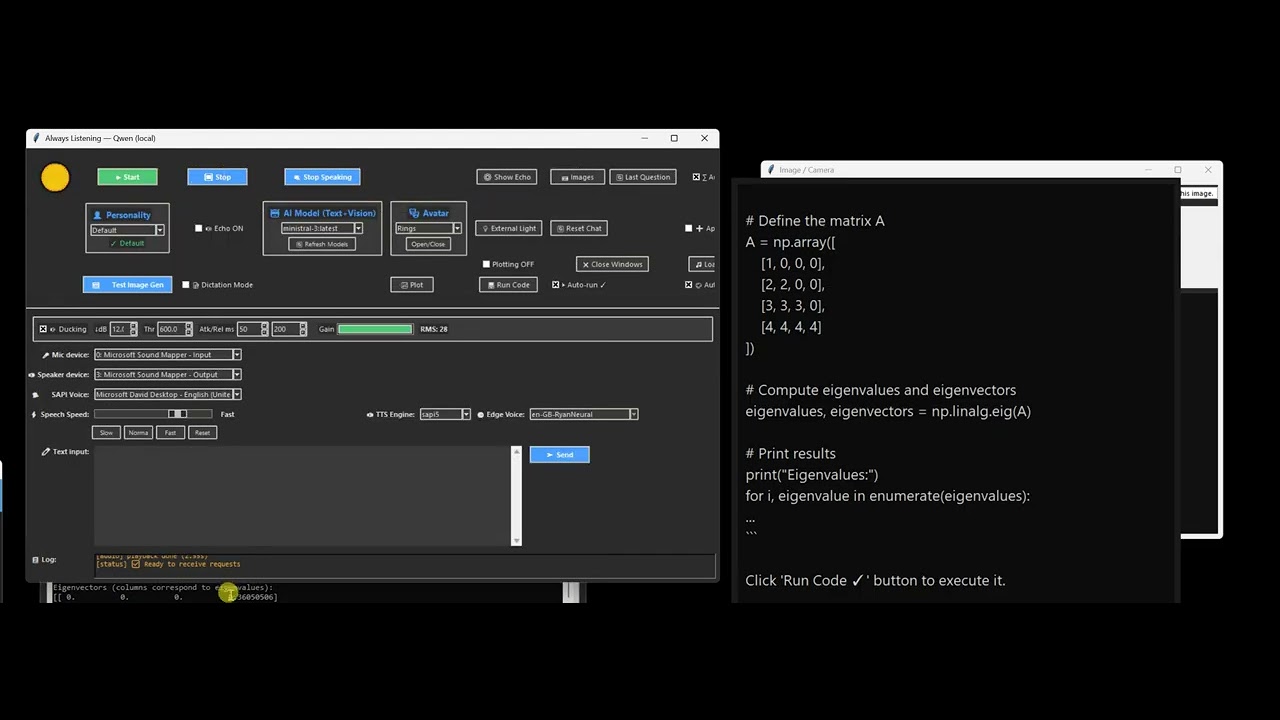Set speech speed with the Fast button
Image resolution: width=1280 pixels, height=720 pixels.
170,433
